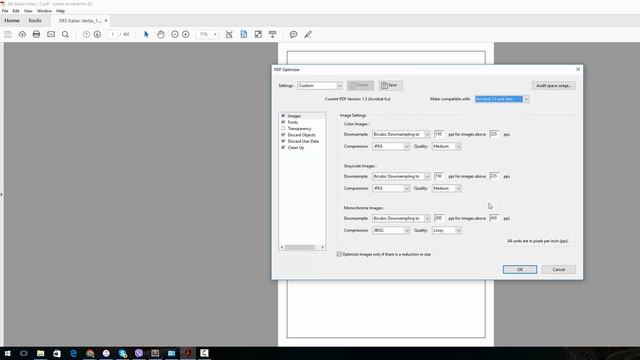Click Grayscale Images downsample ppi field

(439, 176)
